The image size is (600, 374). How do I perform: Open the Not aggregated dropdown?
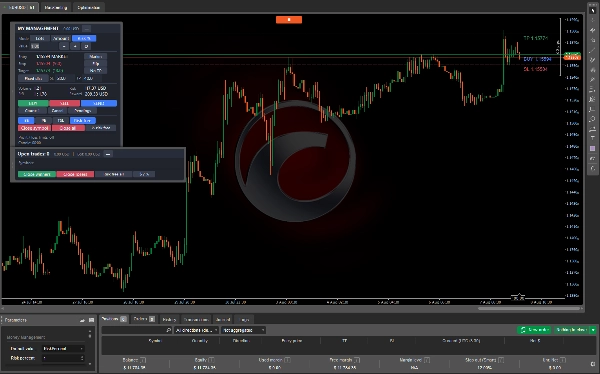(243, 330)
